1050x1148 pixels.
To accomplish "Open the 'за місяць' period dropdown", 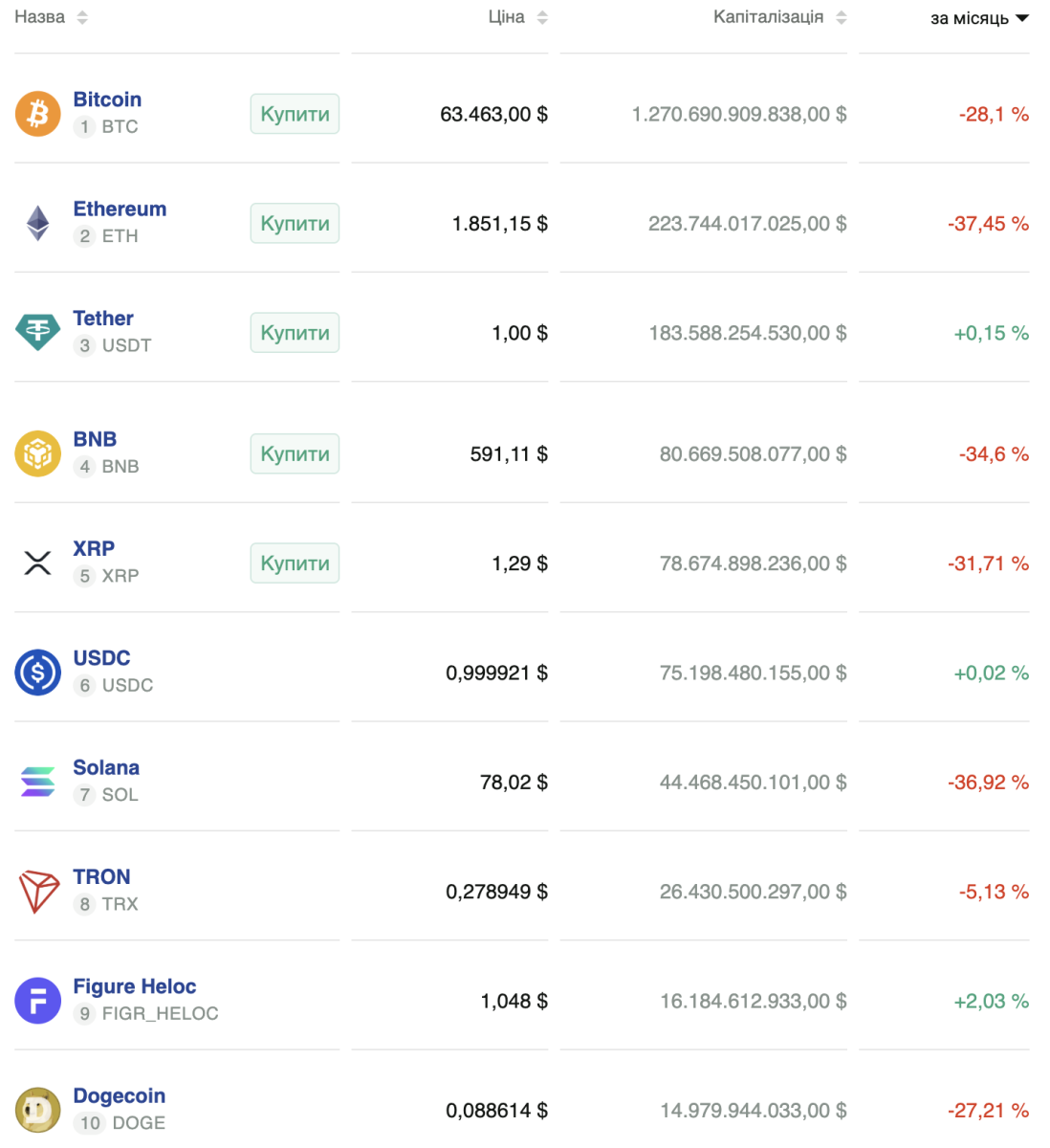I will [x=979, y=18].
